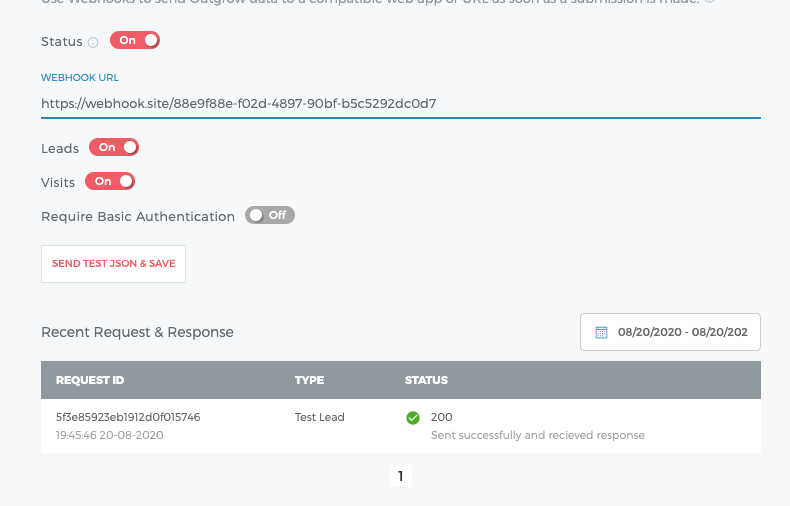790x506 pixels.
Task: Click the info icon next to Status
Action: (x=93, y=42)
